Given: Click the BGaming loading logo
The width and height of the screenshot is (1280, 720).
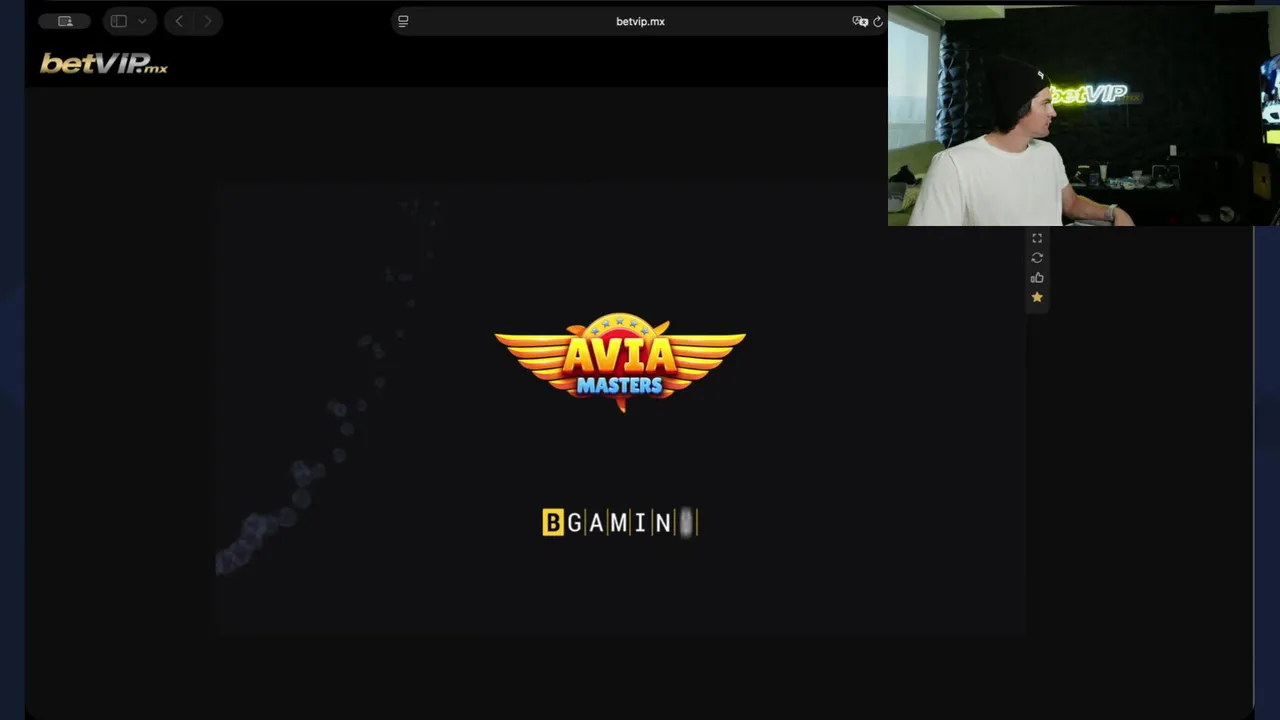Looking at the screenshot, I should [620, 522].
